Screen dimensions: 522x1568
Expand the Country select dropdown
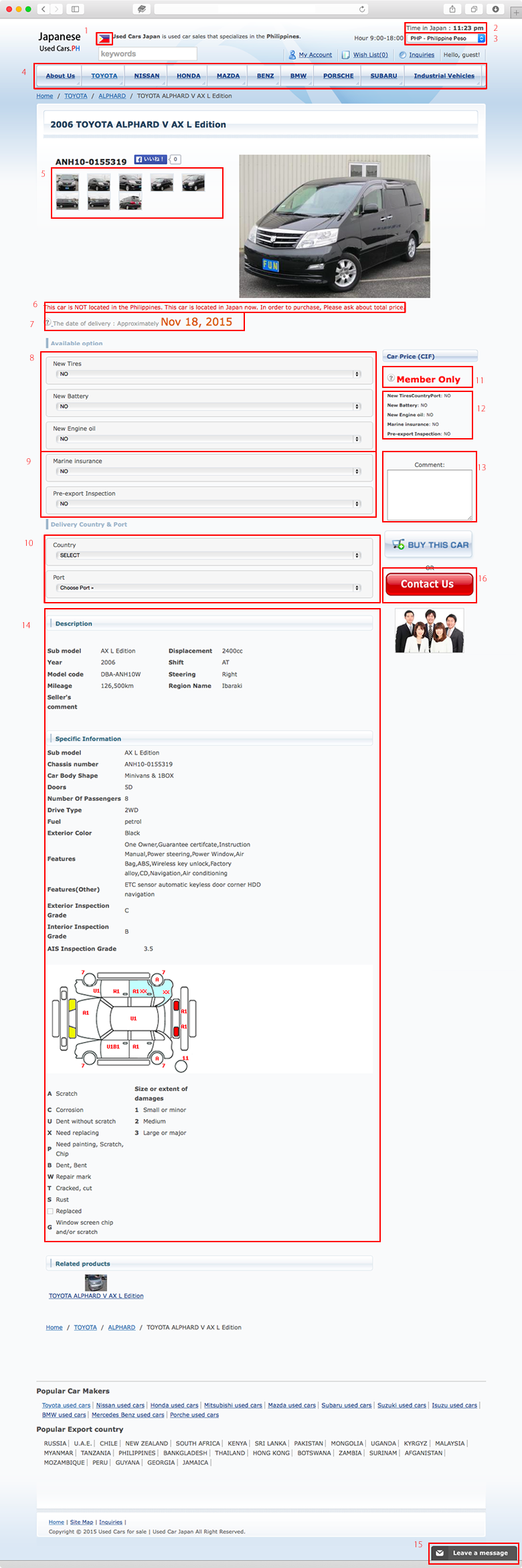coord(209,555)
